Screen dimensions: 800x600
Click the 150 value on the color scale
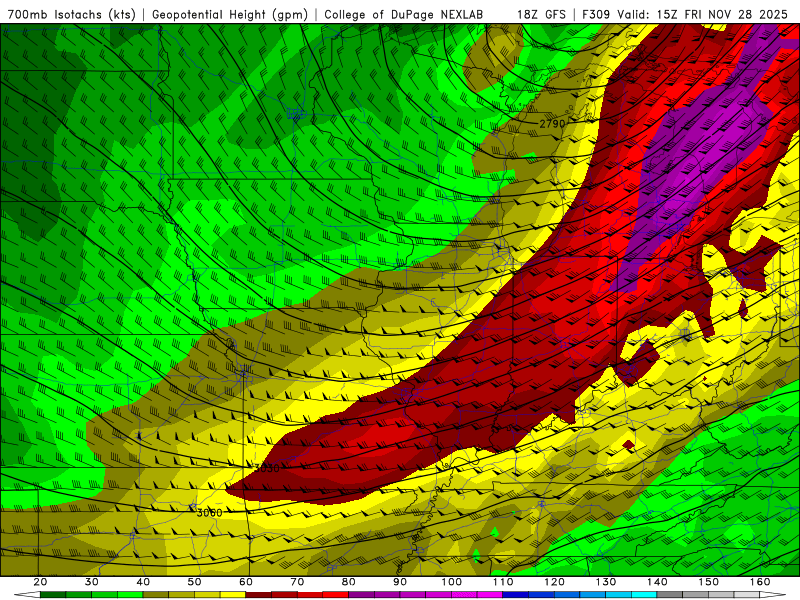[x=709, y=582]
